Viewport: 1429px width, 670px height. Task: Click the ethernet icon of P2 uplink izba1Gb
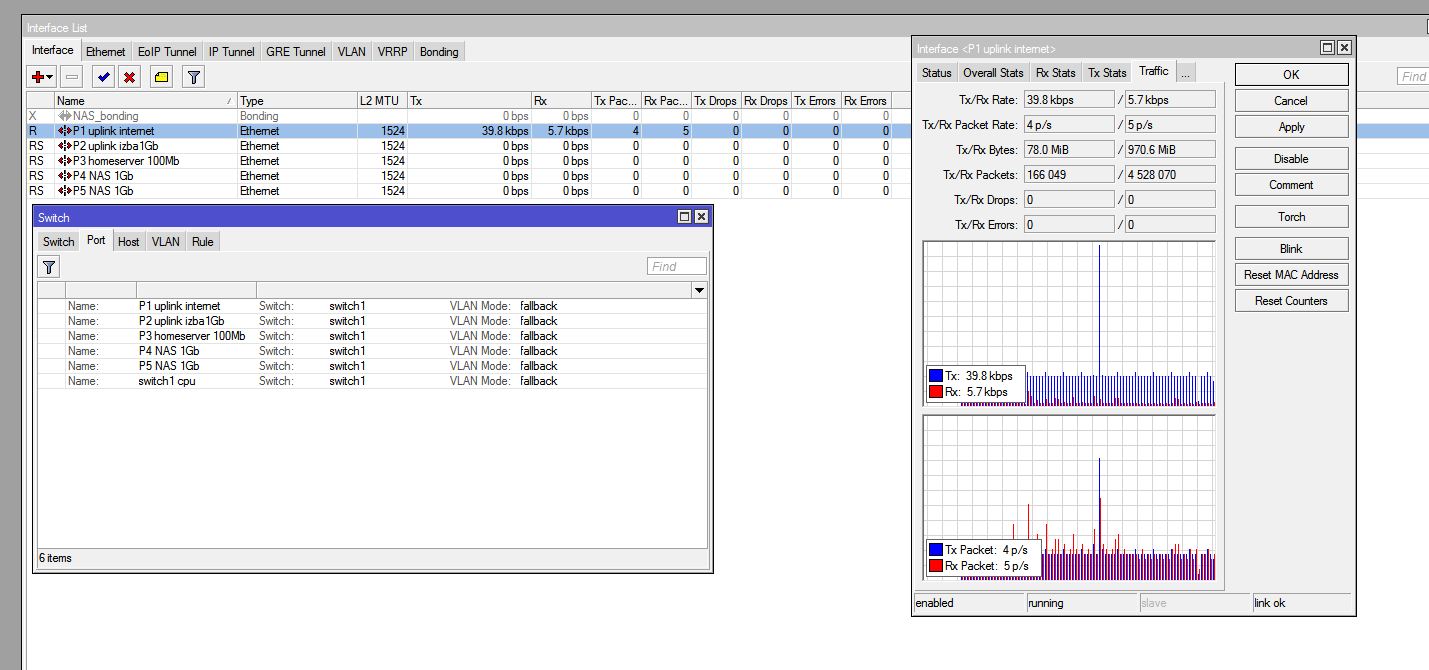point(65,146)
